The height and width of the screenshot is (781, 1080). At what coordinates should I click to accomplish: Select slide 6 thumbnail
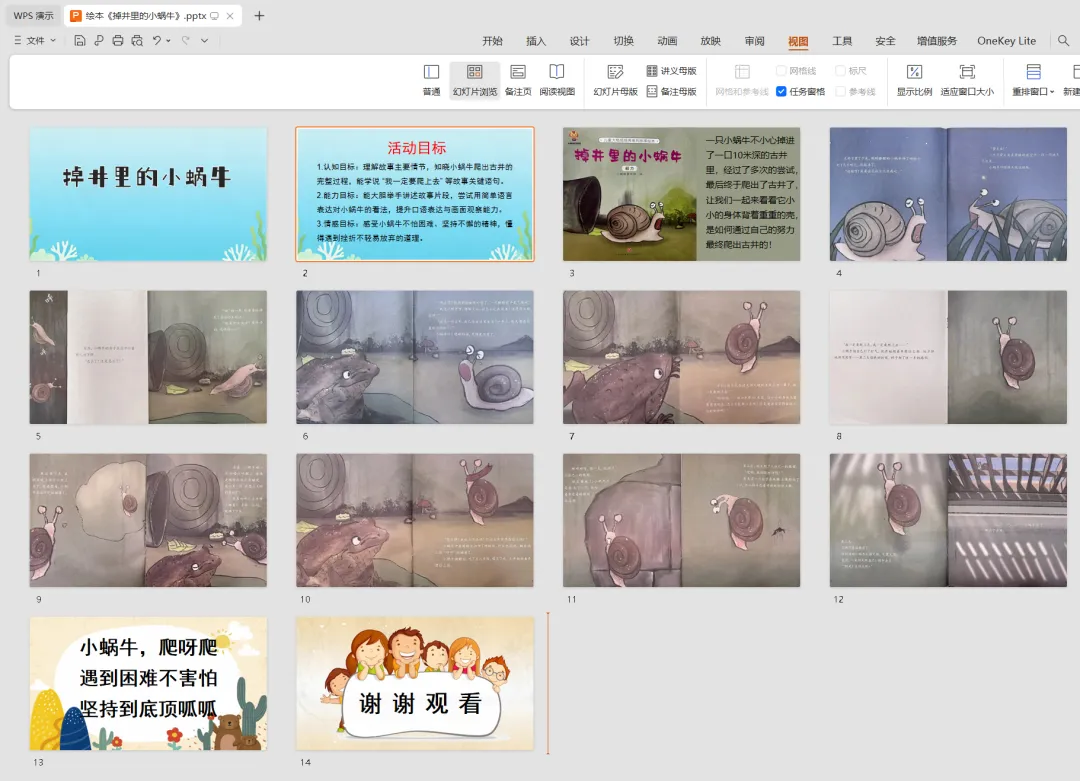pos(415,357)
